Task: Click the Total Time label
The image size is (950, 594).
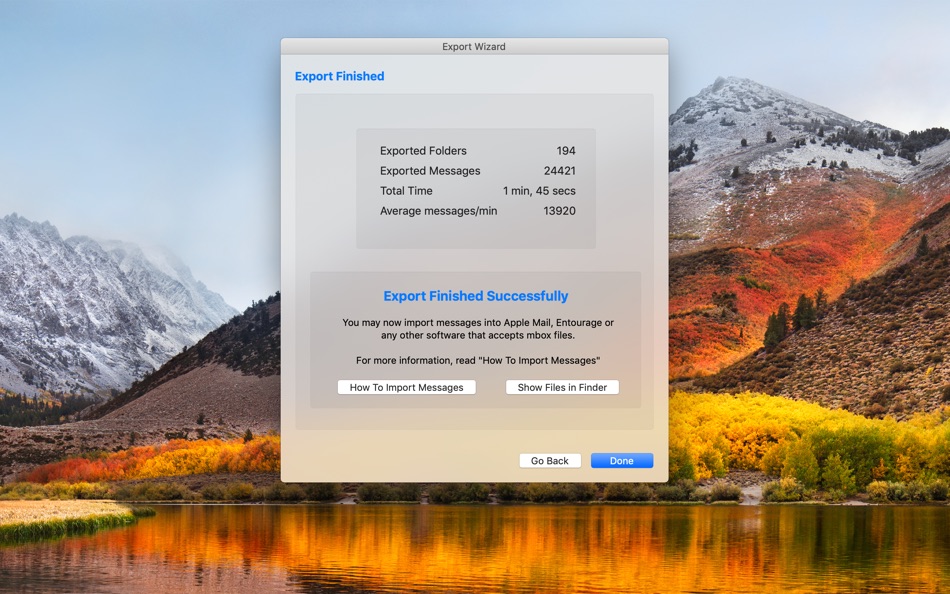Action: click(x=406, y=191)
